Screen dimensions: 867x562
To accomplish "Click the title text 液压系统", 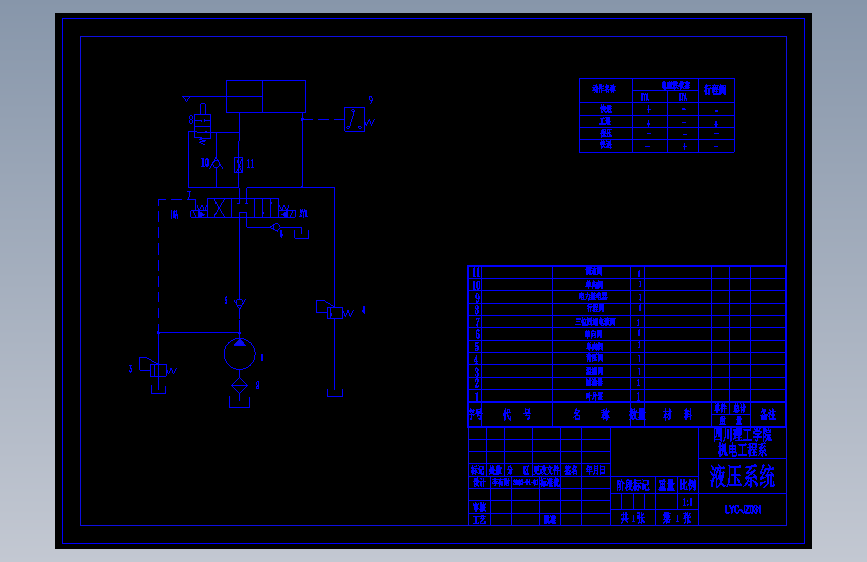I will point(742,476).
